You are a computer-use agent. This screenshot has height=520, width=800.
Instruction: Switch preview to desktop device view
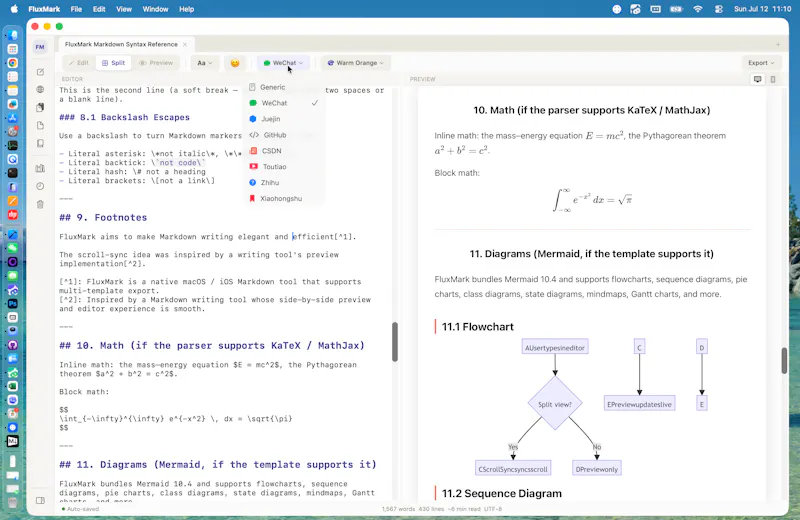(x=758, y=79)
